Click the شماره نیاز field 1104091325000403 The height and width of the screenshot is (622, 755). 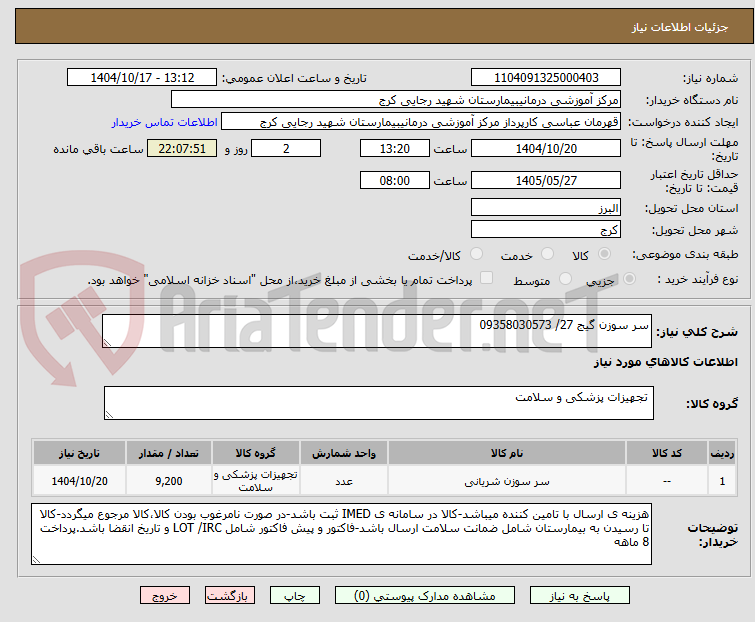(x=546, y=78)
